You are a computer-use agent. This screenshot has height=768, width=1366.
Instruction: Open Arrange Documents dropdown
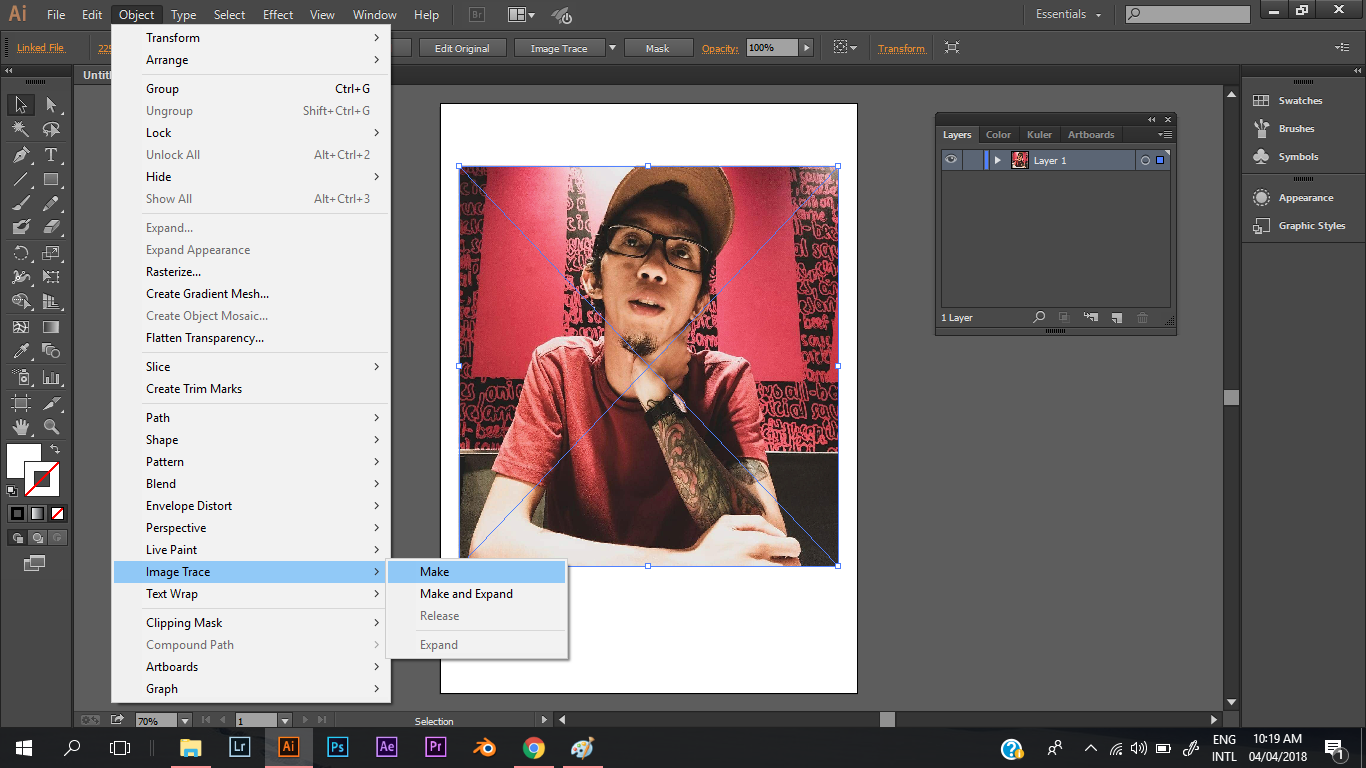click(521, 15)
